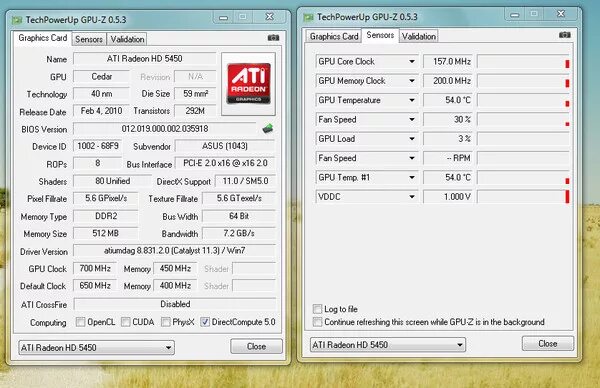600x388 pixels.
Task: Click the Memory Size value 512 MB
Action: [x=106, y=233]
